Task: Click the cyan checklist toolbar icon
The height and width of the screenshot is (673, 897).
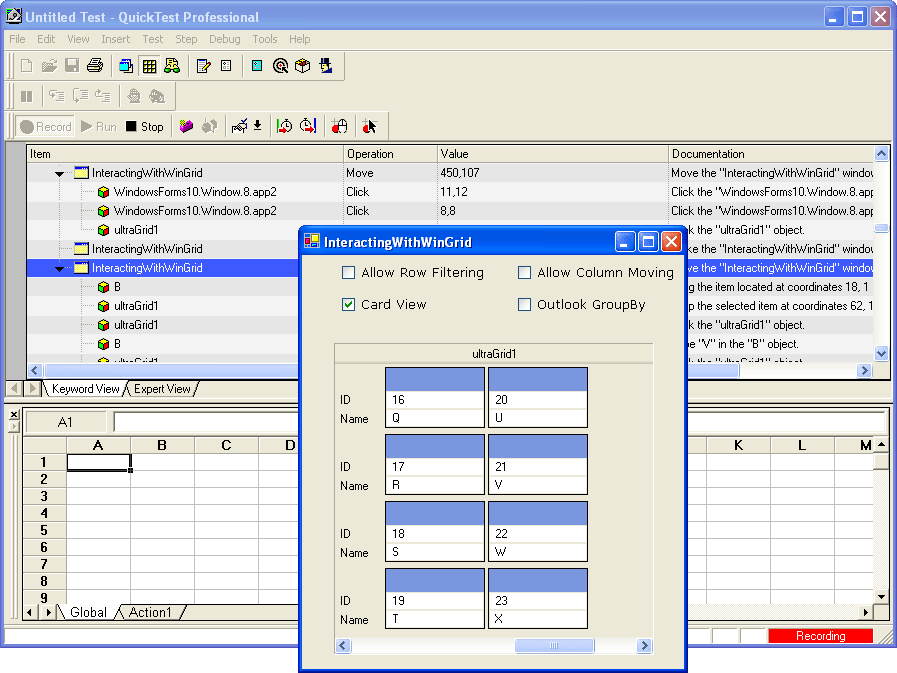Action: 257,66
